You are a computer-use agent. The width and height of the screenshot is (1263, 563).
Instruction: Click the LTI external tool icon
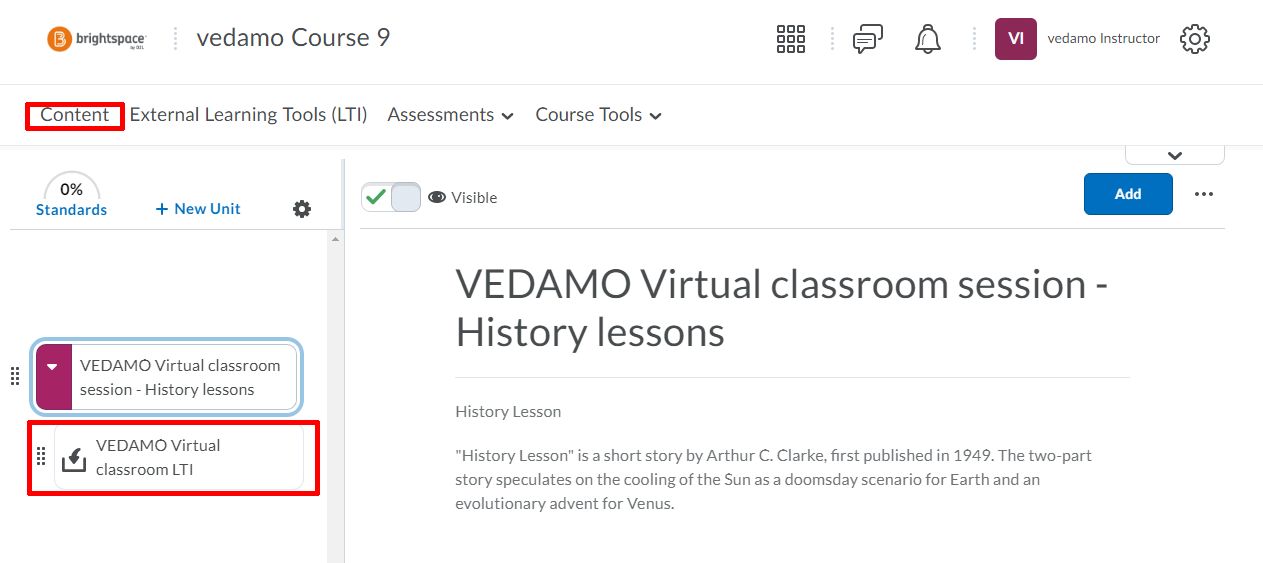[75, 459]
